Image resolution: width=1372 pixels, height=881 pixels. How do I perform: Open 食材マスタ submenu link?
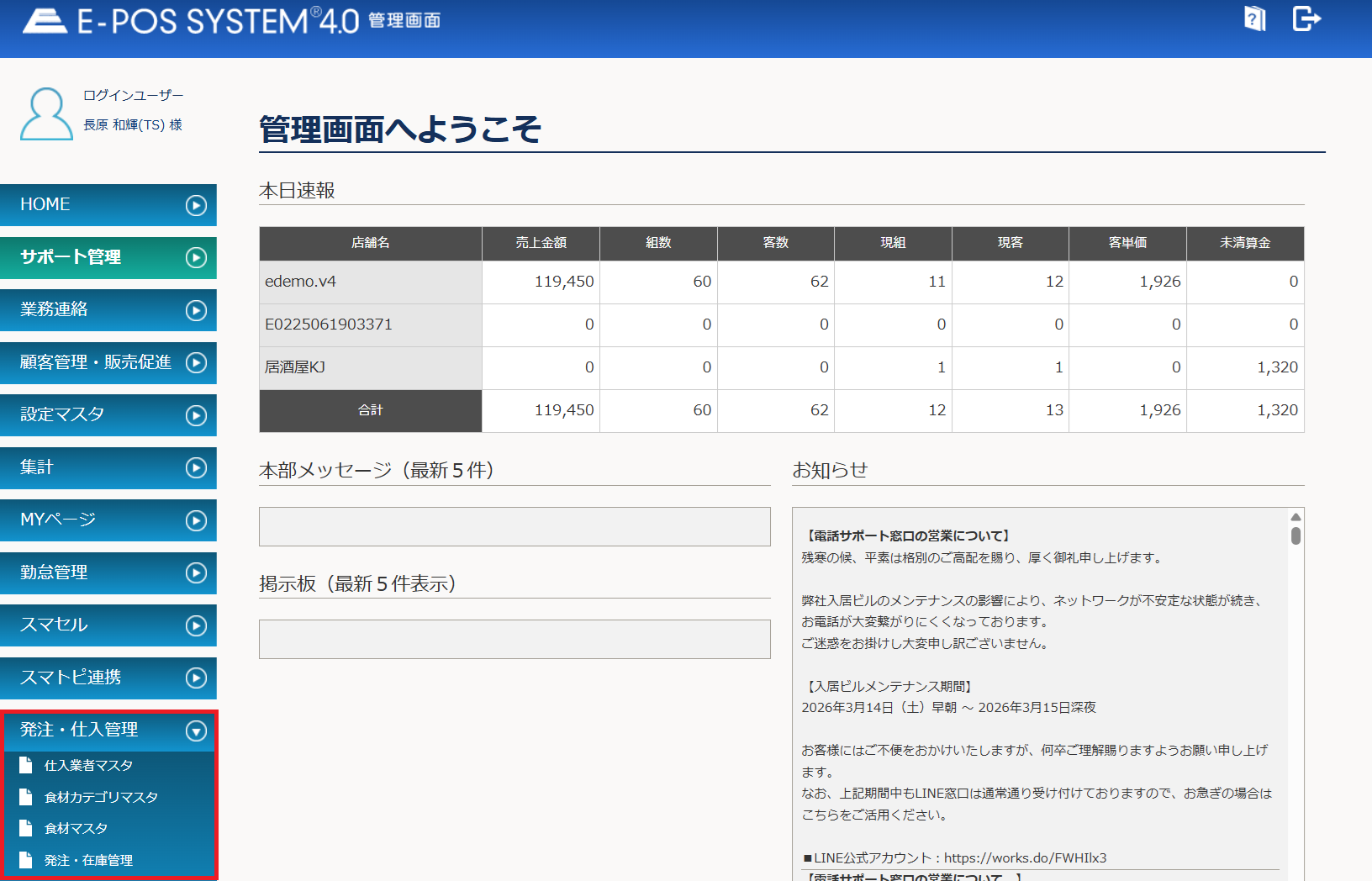(x=76, y=829)
